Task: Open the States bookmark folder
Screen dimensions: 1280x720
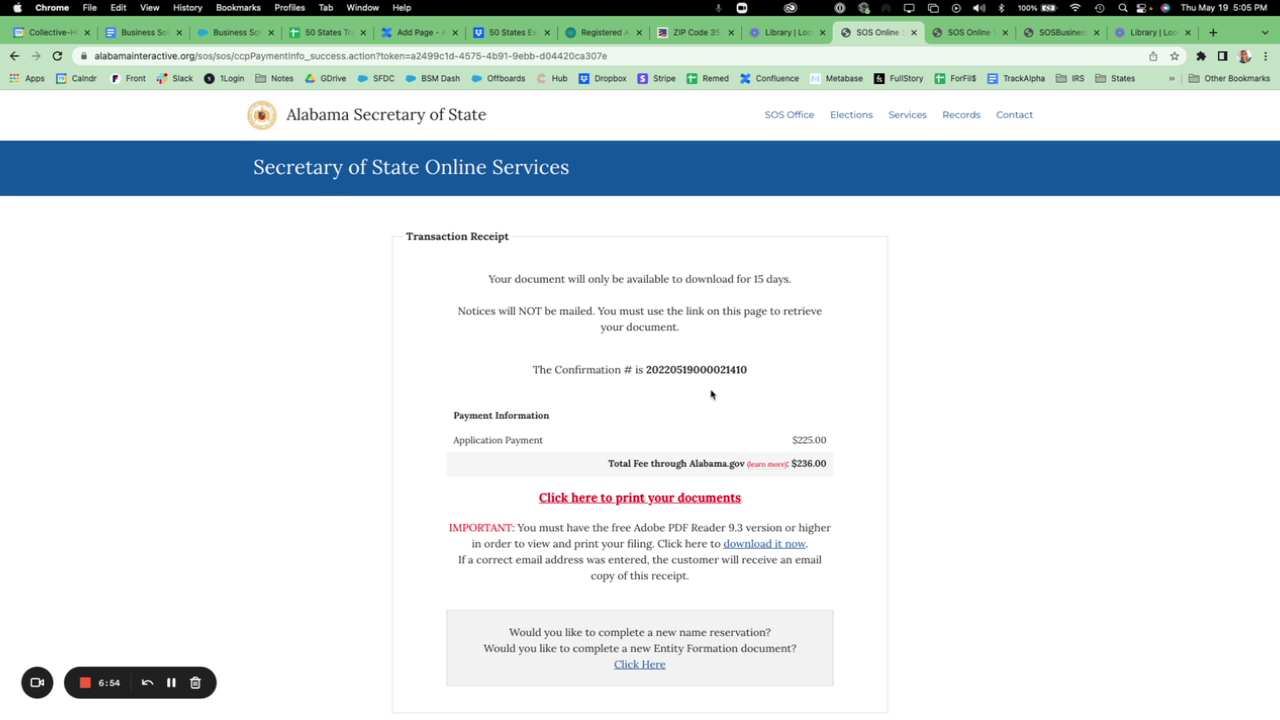Action: coord(1115,78)
